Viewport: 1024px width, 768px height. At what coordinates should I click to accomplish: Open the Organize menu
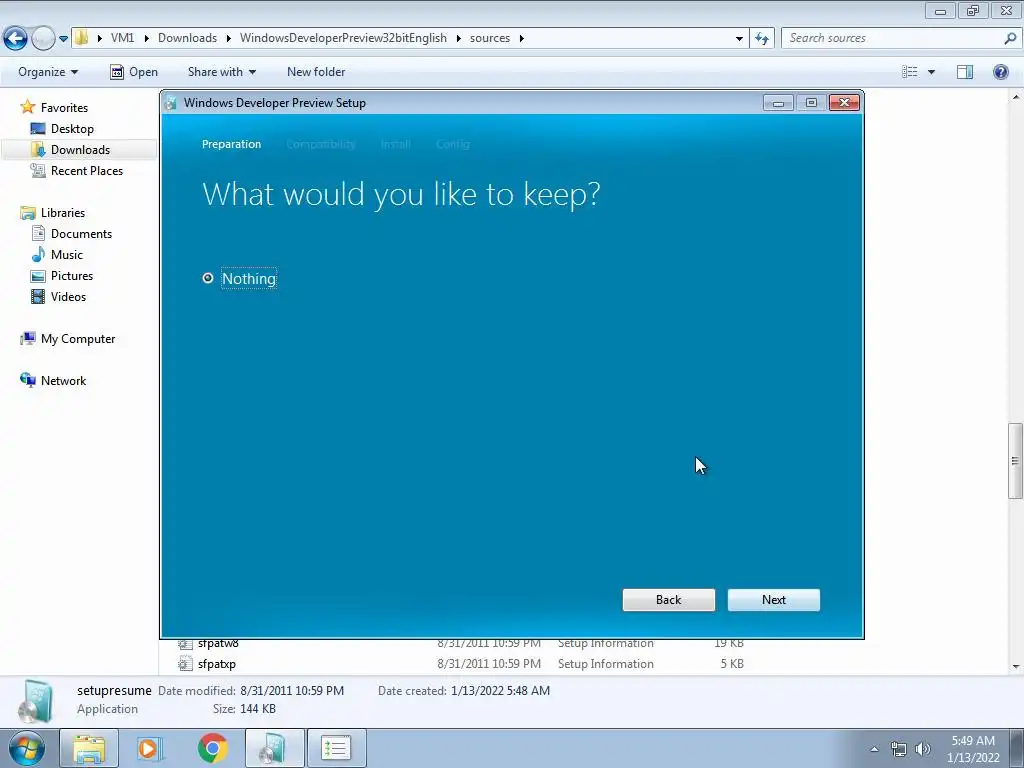pos(48,72)
